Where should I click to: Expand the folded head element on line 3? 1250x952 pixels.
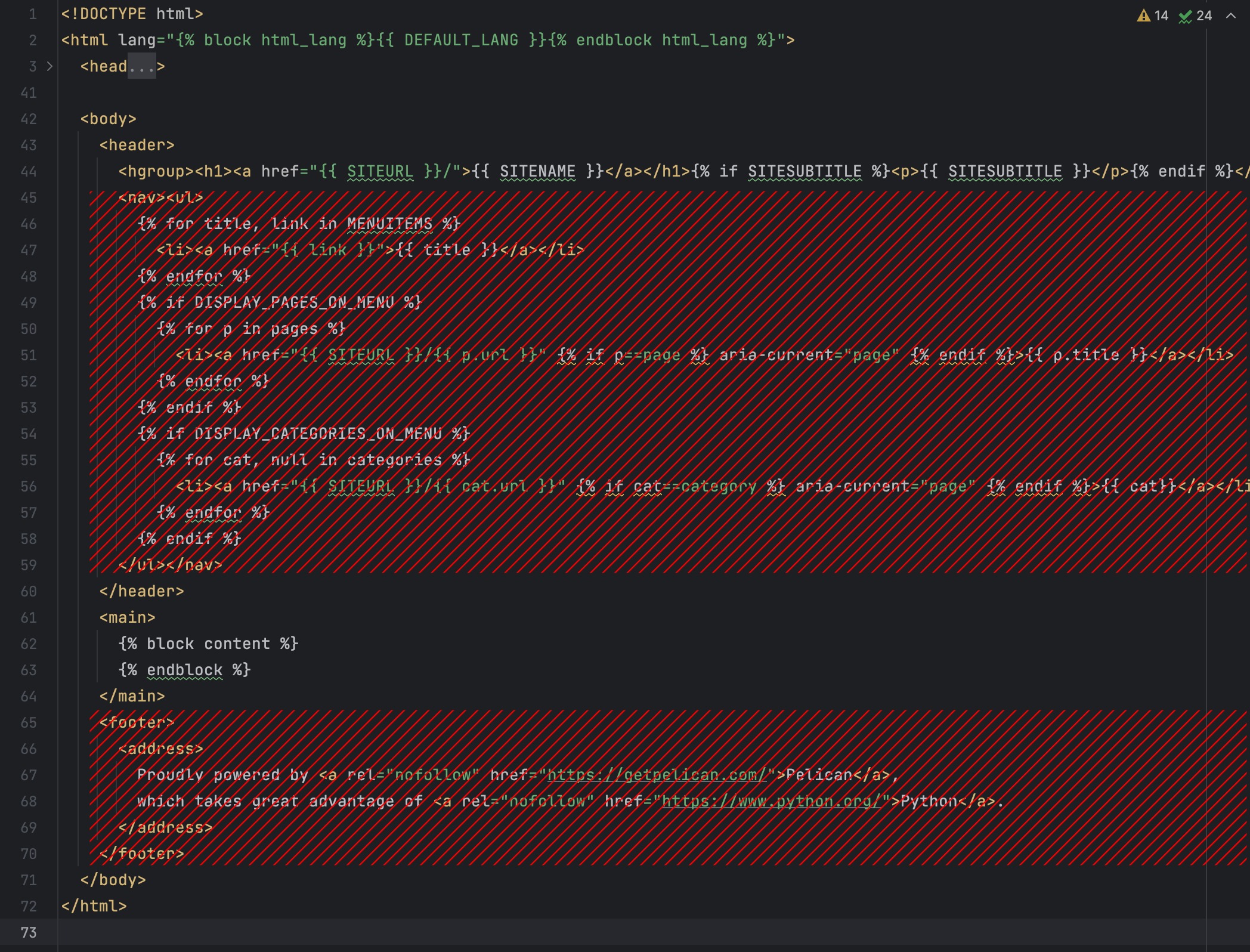[49, 66]
